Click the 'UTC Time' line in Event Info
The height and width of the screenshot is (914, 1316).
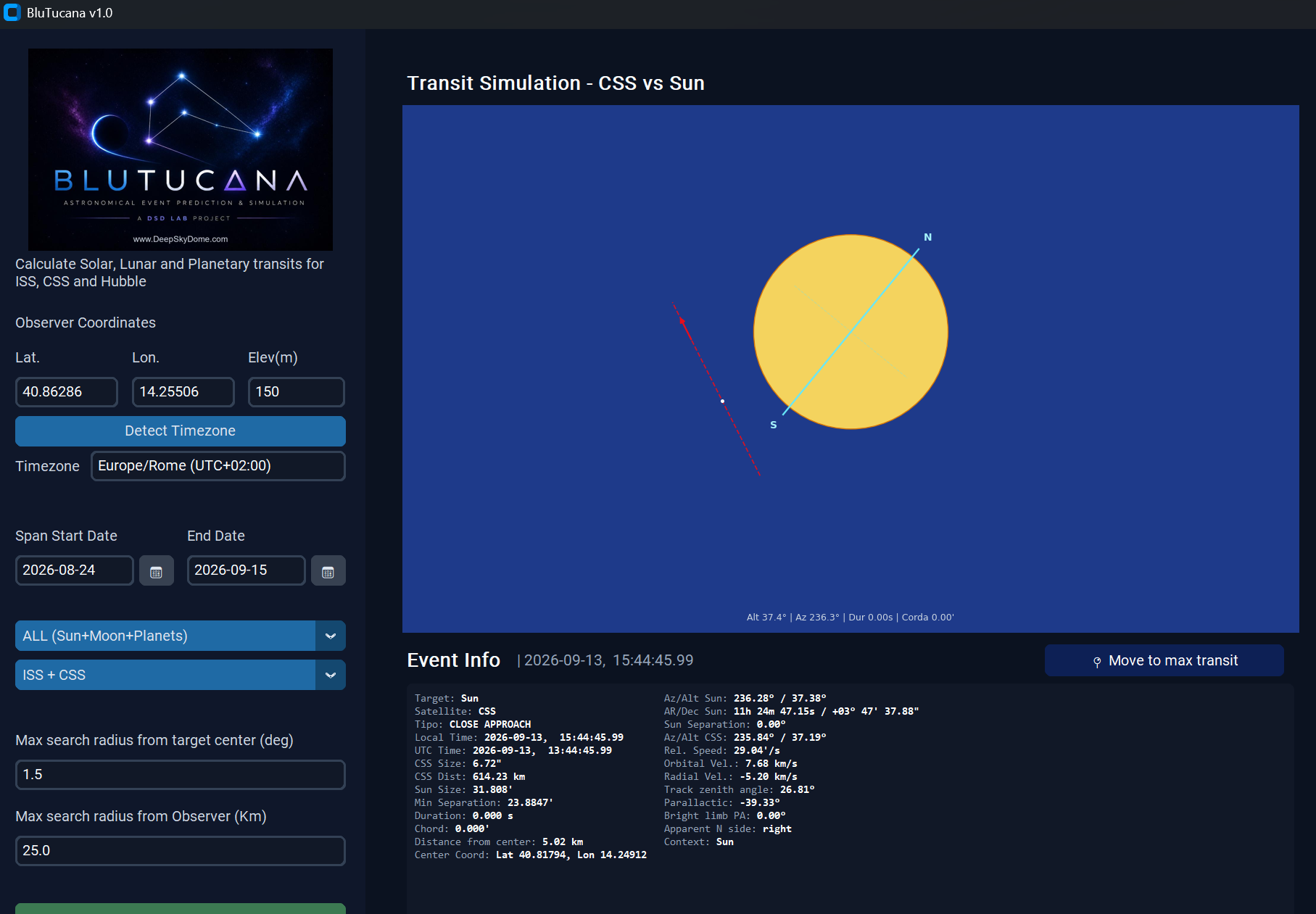tap(513, 750)
